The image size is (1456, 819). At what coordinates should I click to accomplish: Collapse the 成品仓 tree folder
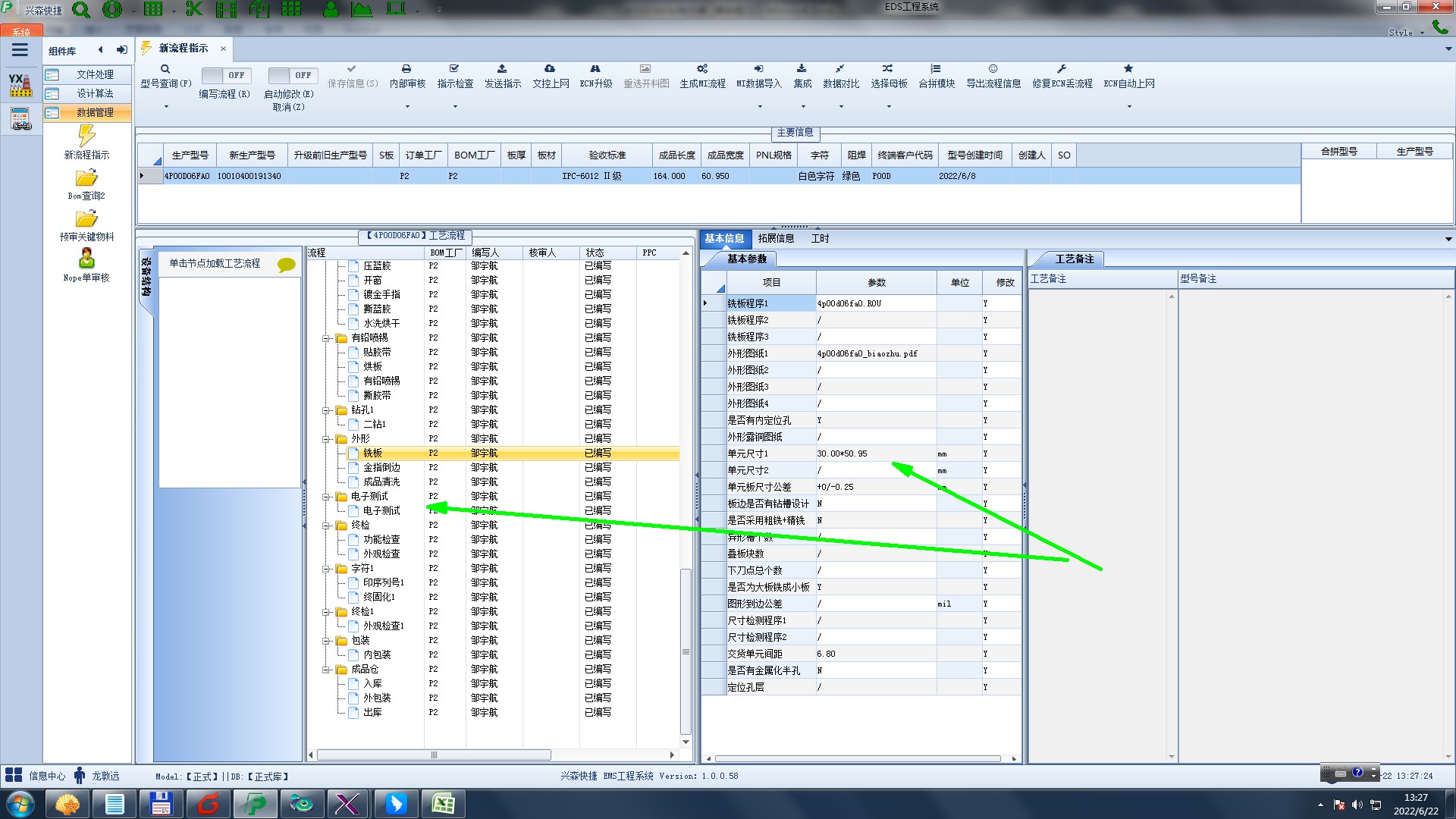tap(326, 670)
